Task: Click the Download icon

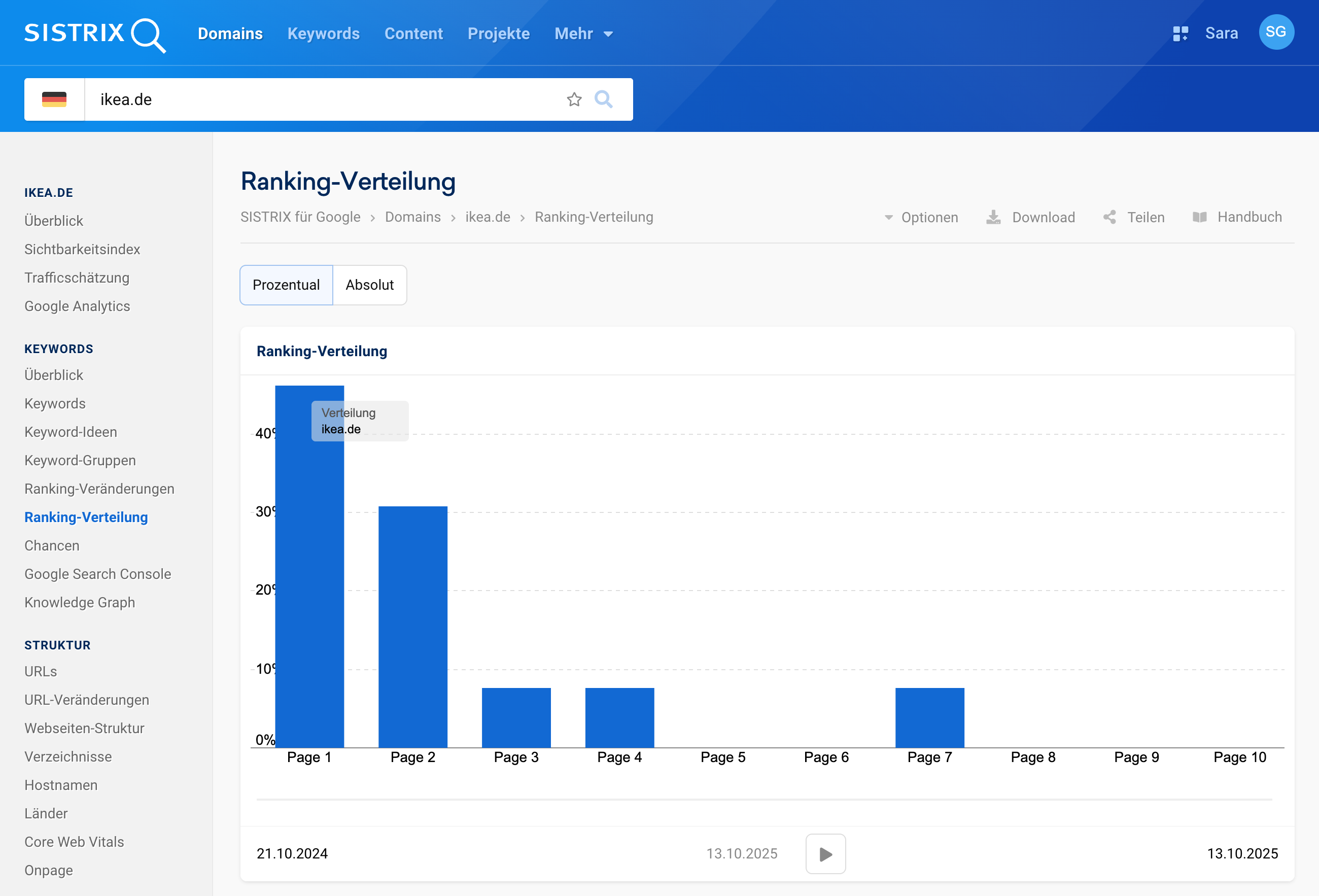Action: click(993, 217)
